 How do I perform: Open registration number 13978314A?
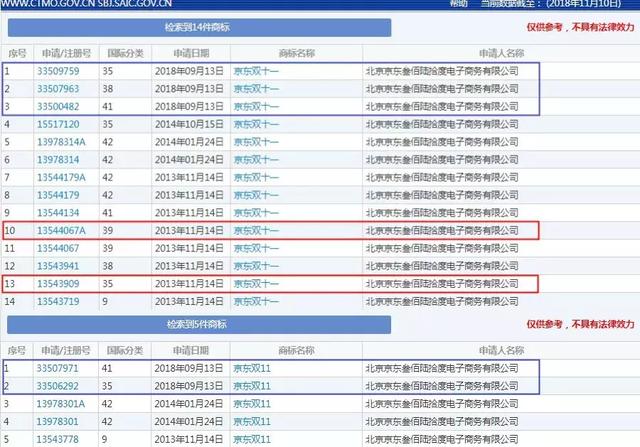coord(61,142)
